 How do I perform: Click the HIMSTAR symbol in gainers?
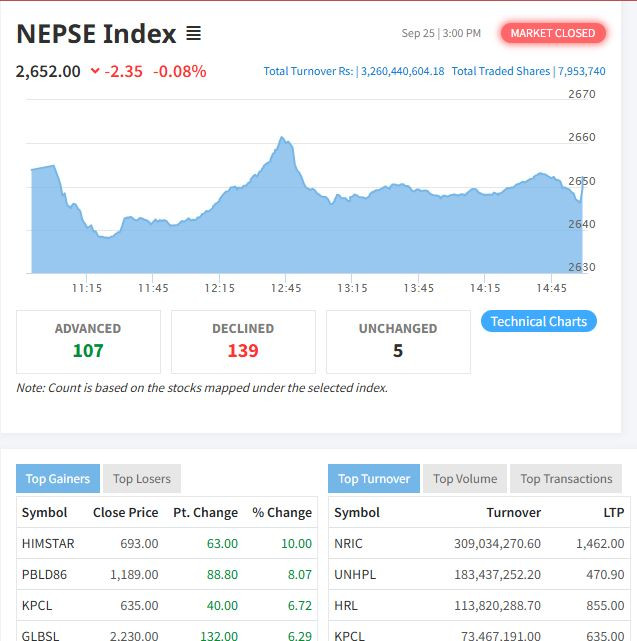point(48,543)
